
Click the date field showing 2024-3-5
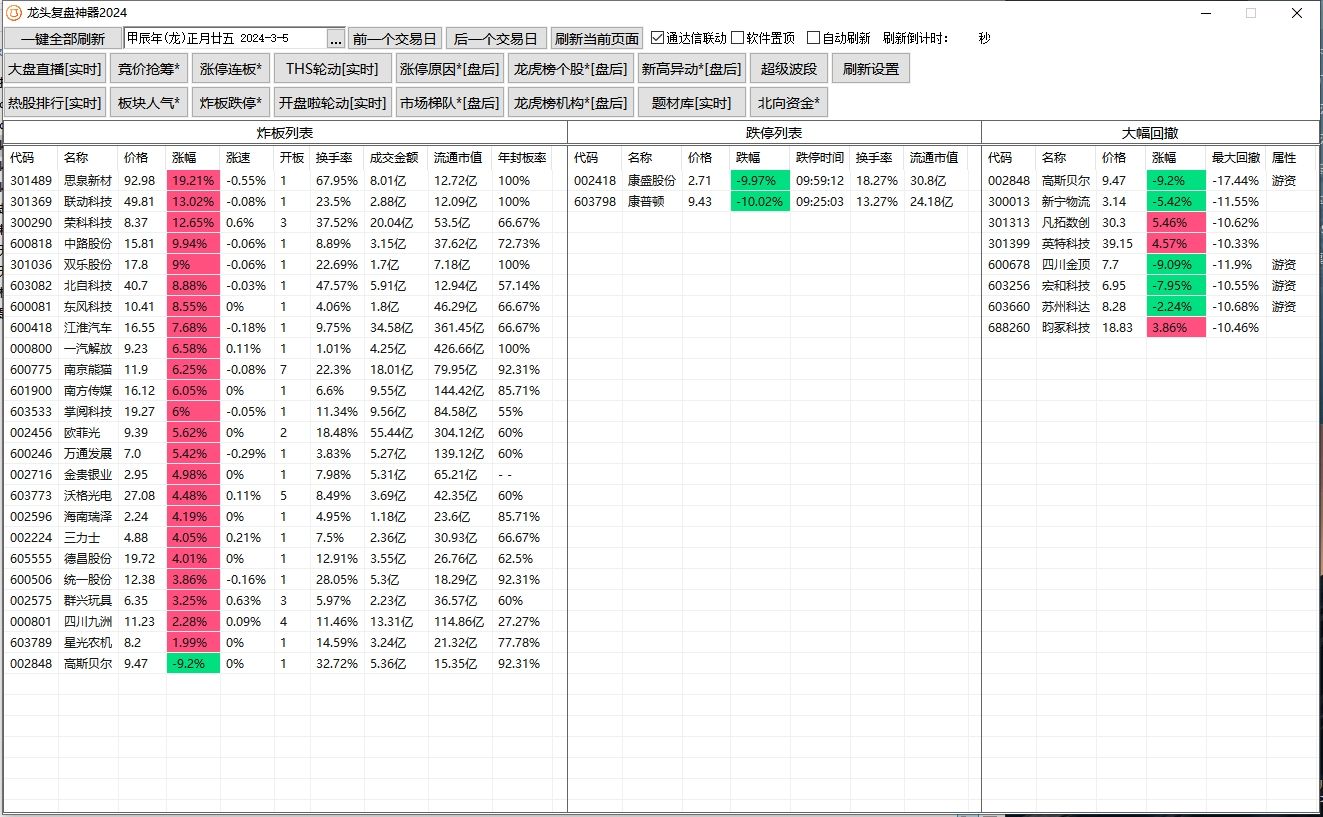tap(226, 38)
